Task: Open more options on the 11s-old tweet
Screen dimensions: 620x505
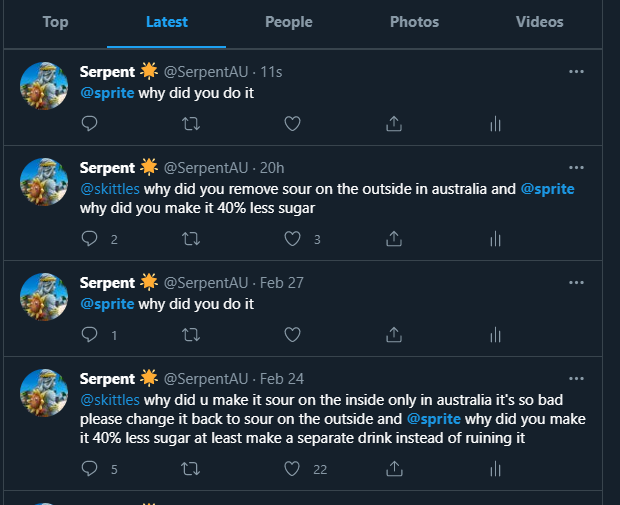Action: 576,72
